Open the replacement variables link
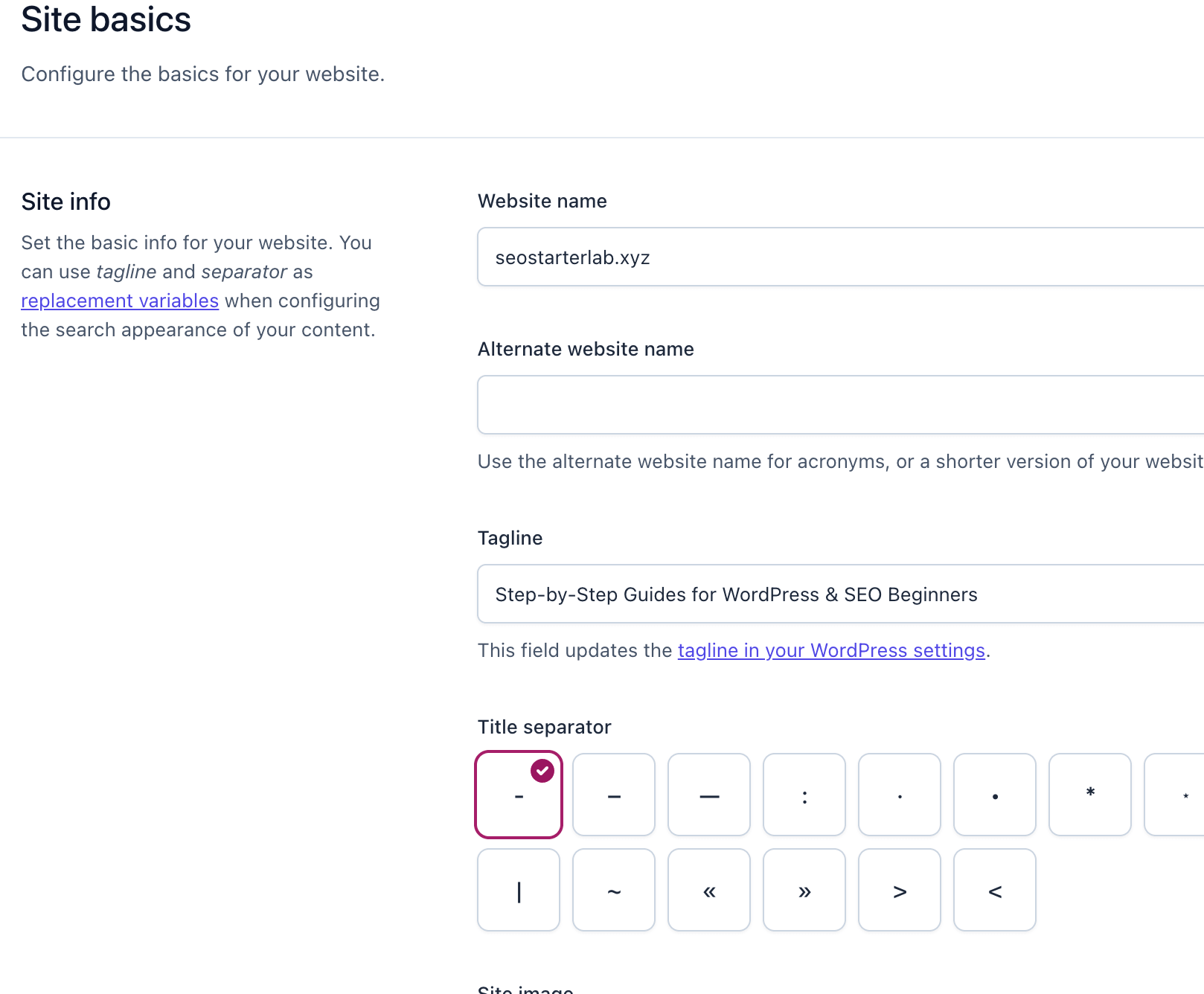 pos(120,301)
